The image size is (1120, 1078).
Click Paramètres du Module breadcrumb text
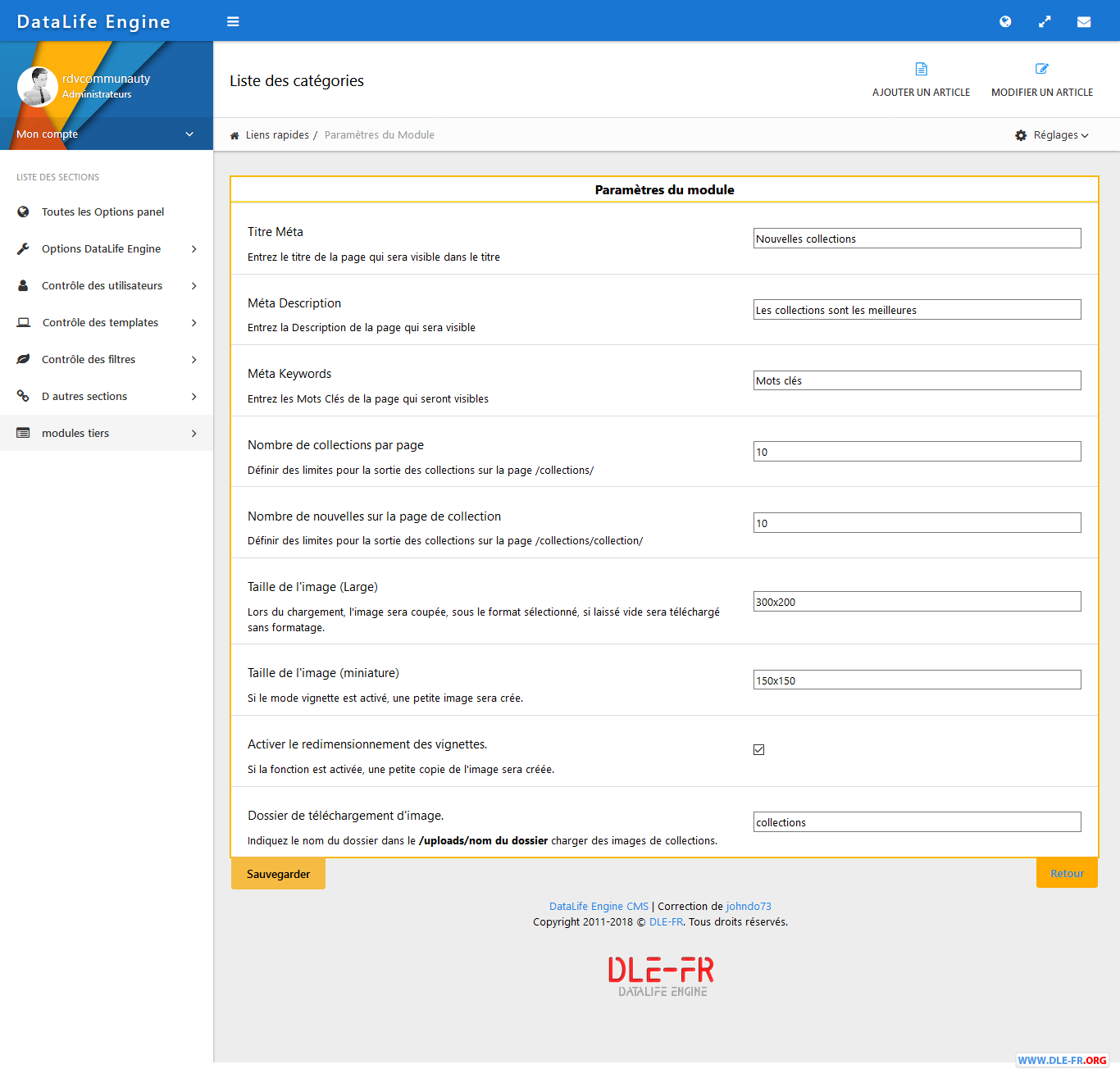[x=380, y=135]
